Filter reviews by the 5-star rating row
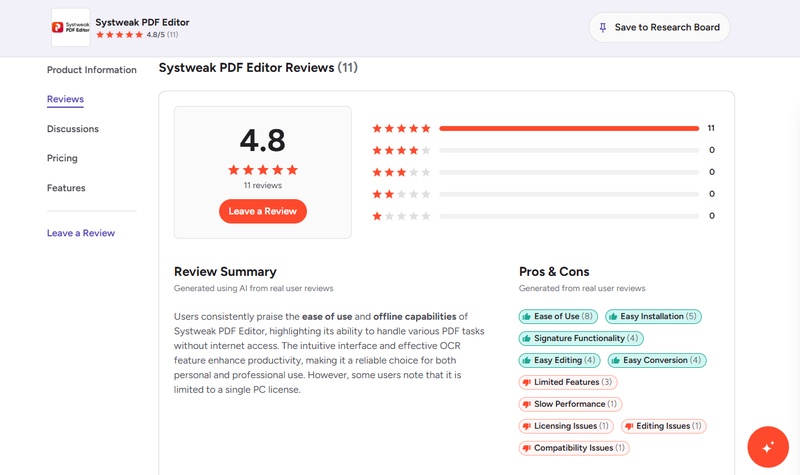Viewport: 800px width, 475px height. [x=543, y=128]
